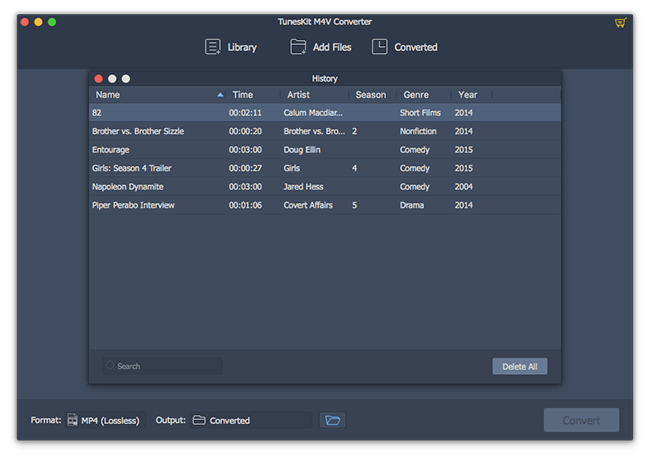Select Napoleon Dynamite entry
The height and width of the screenshot is (460, 650).
(325, 187)
